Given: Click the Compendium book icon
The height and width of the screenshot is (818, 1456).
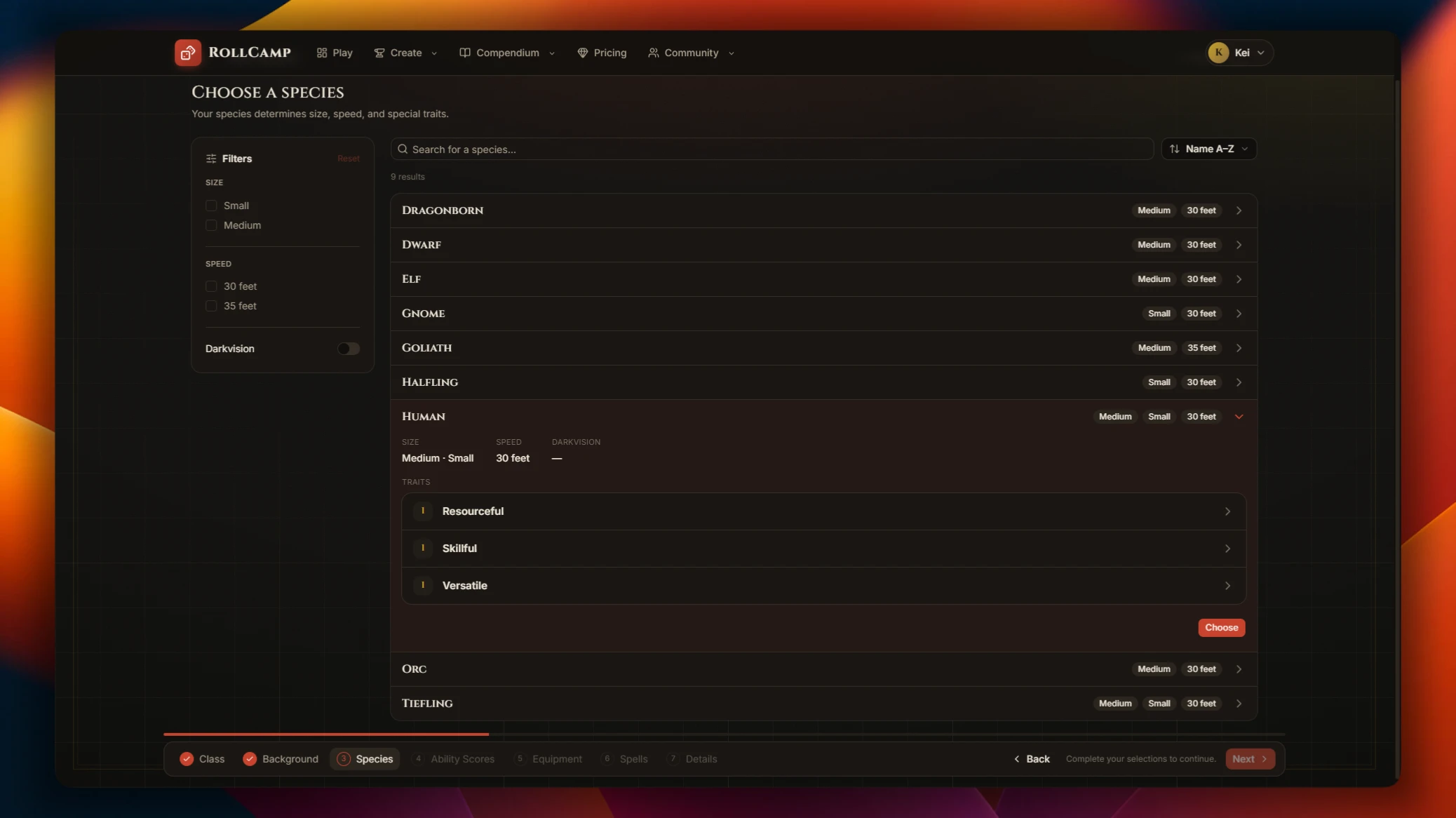Looking at the screenshot, I should pyautogui.click(x=465, y=53).
